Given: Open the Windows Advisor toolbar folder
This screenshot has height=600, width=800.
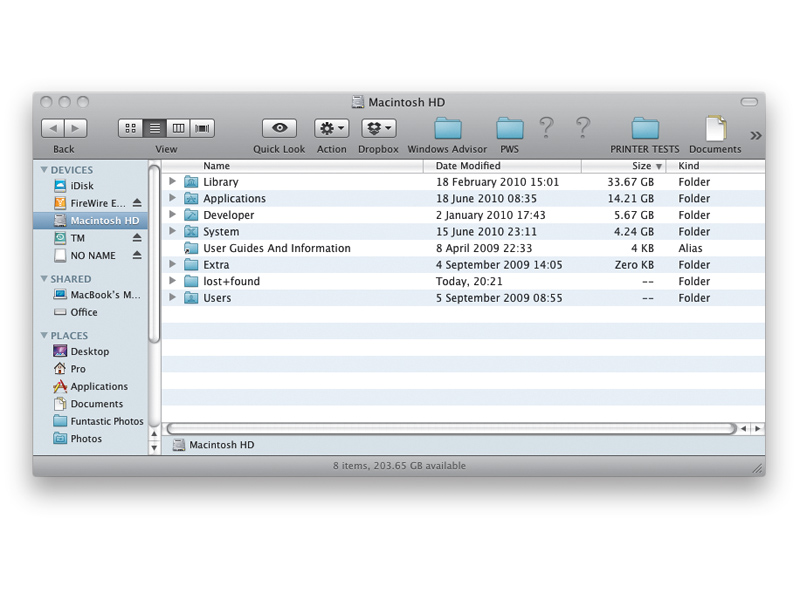Looking at the screenshot, I should pos(447,128).
